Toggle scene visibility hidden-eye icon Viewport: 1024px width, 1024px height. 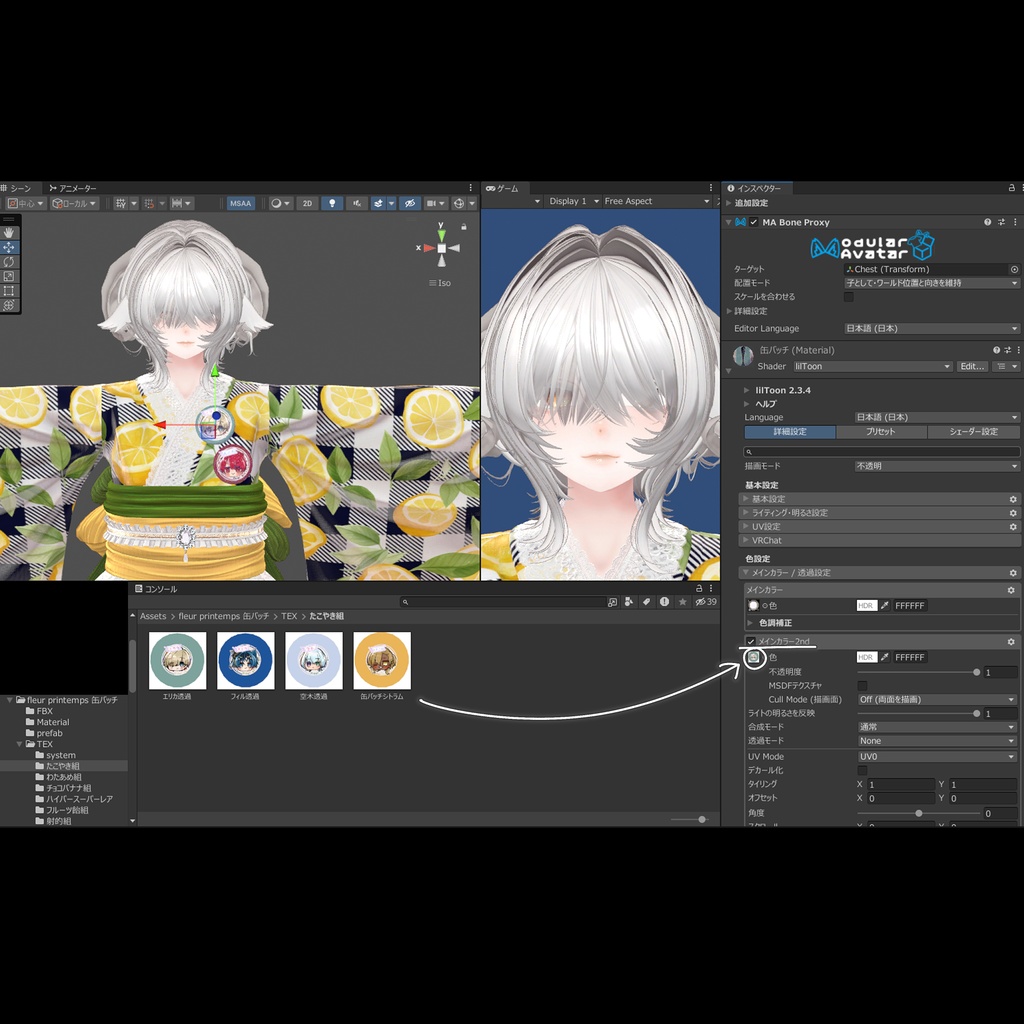pos(409,203)
